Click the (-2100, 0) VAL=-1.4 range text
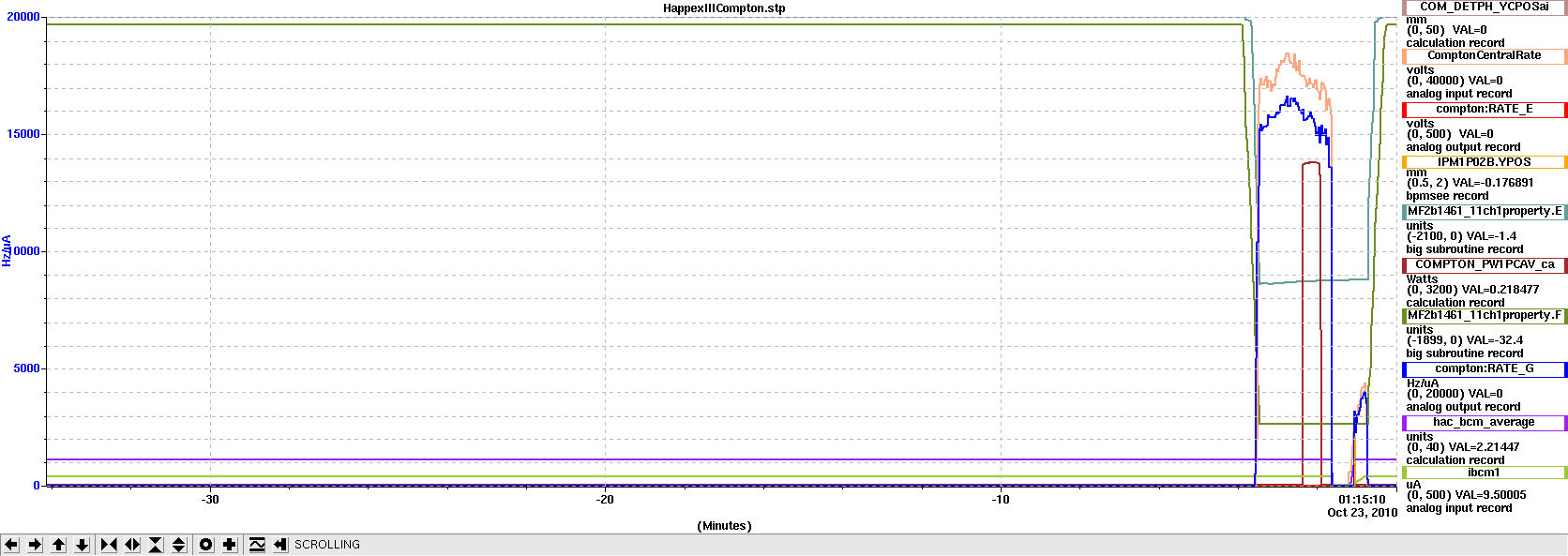This screenshot has height=556, width=1568. (x=1461, y=236)
